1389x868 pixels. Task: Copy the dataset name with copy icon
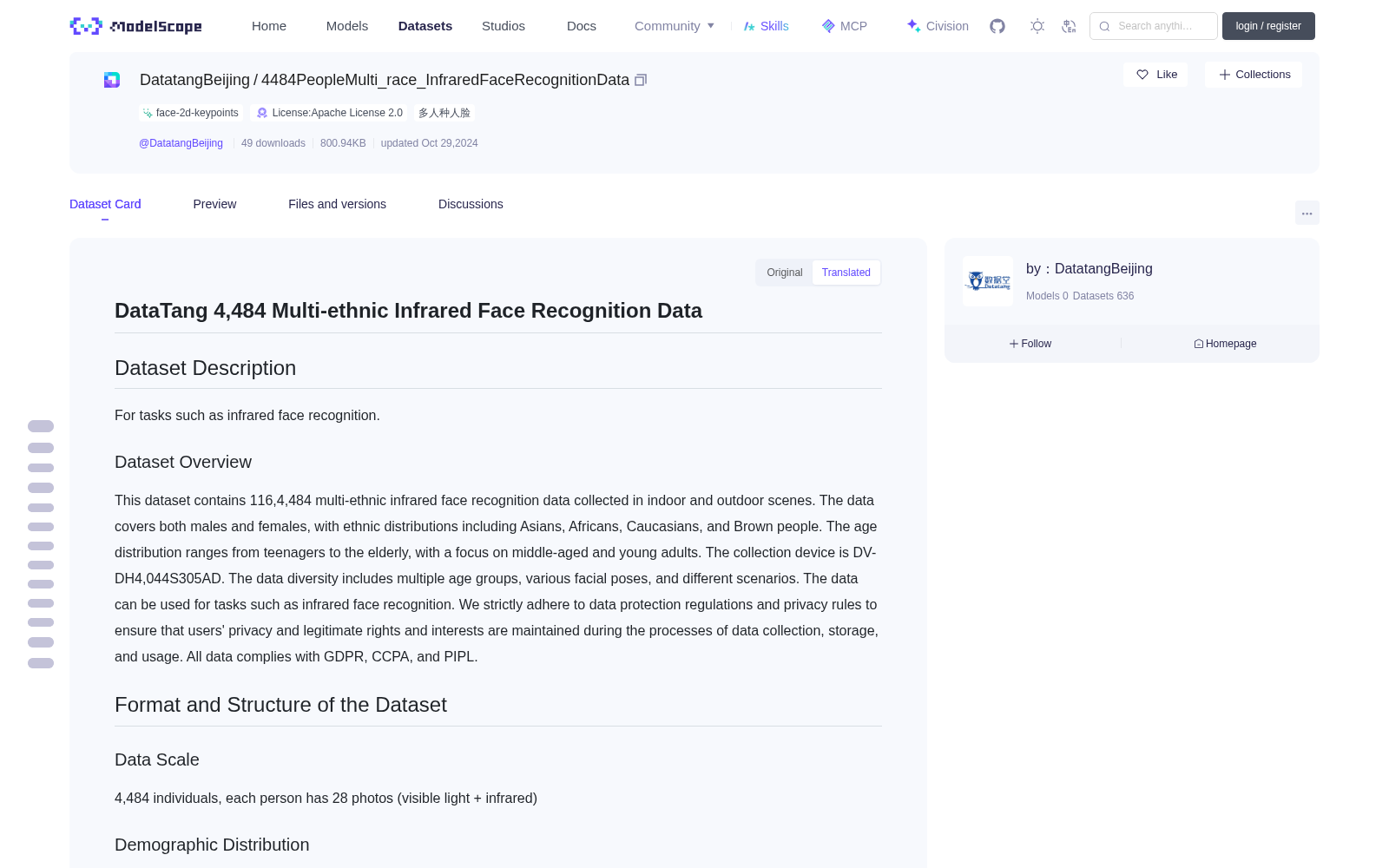point(641,80)
